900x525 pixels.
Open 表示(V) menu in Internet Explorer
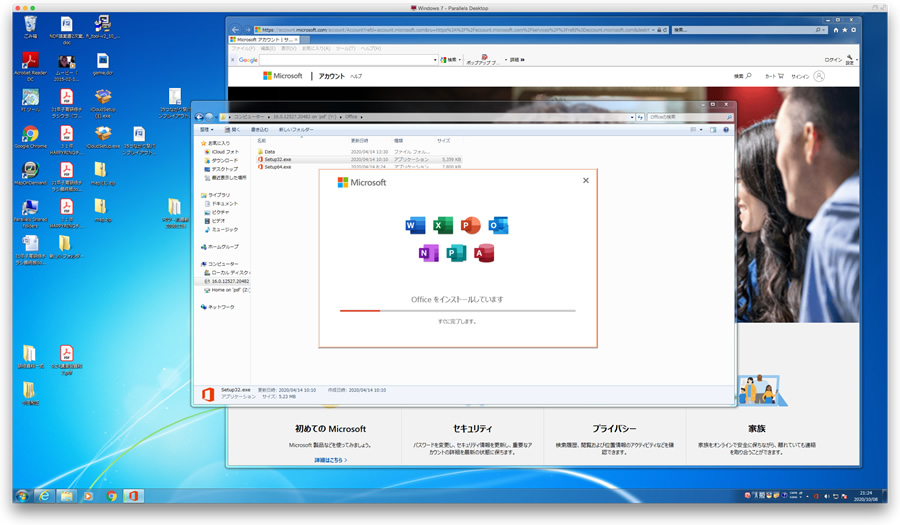pos(289,49)
